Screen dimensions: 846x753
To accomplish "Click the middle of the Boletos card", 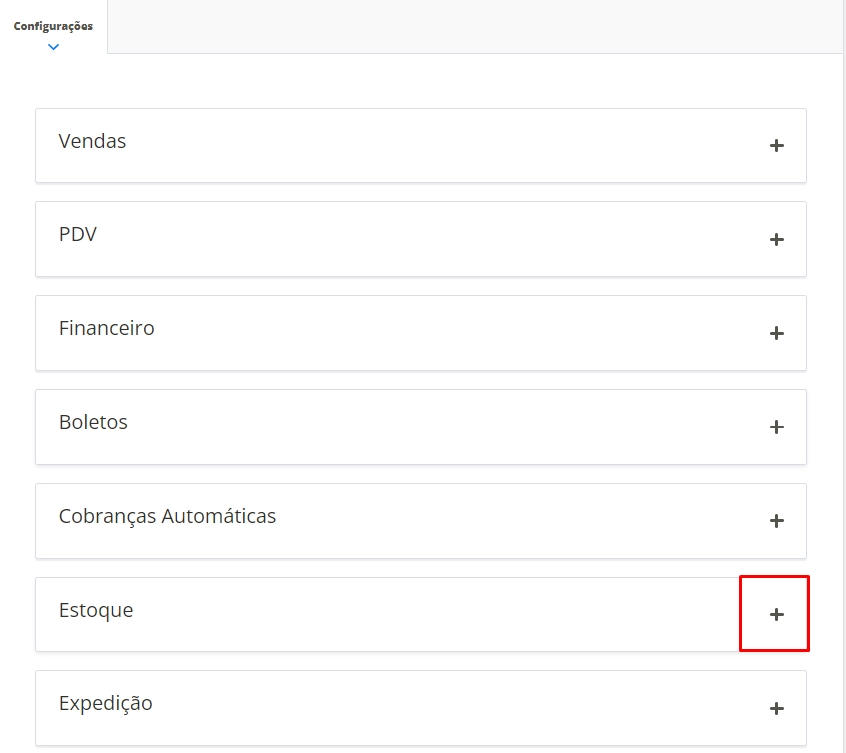I will point(420,427).
